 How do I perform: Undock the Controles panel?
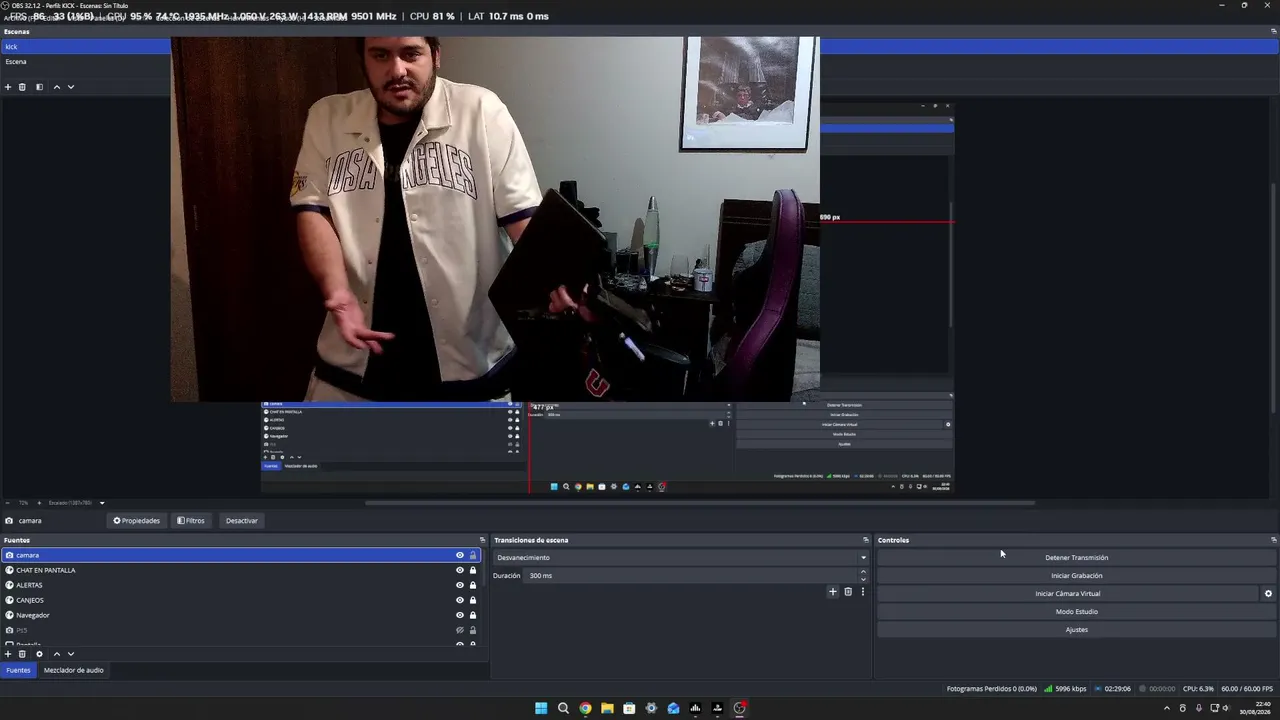coord(1273,540)
